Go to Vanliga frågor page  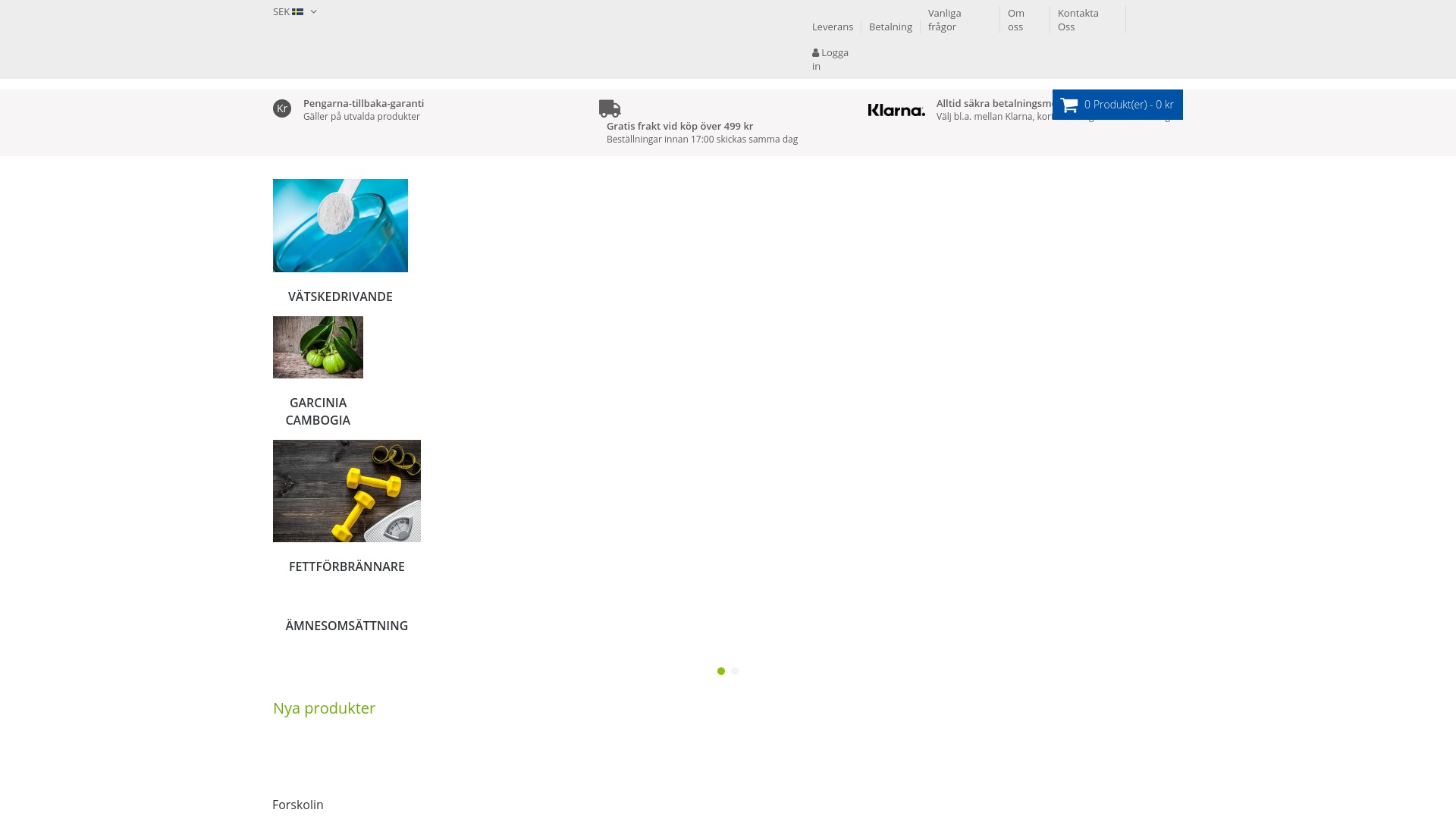coord(944,20)
